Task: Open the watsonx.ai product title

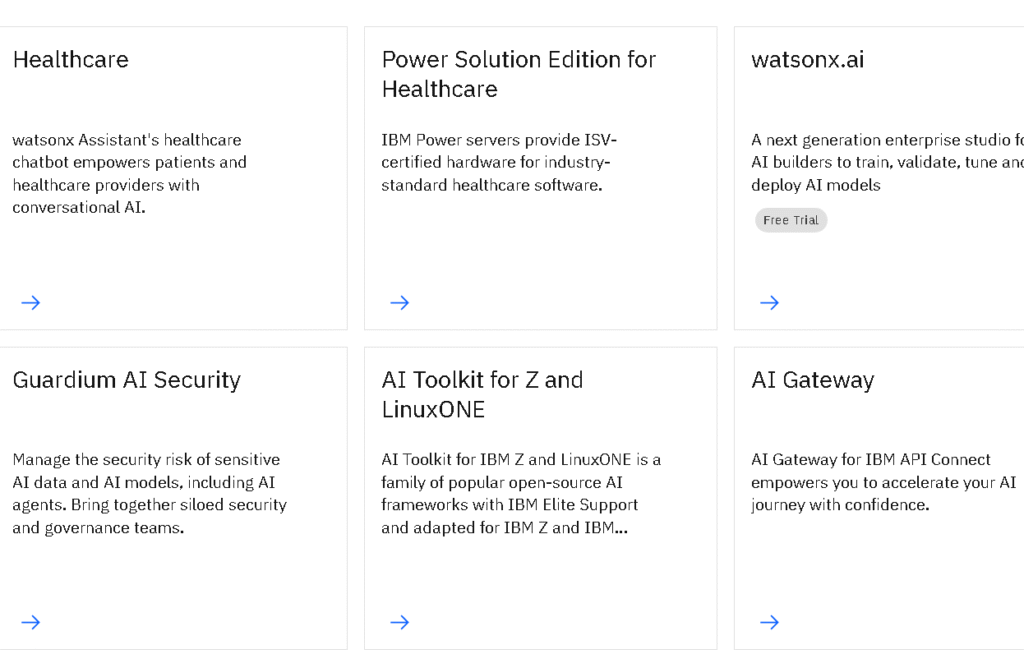Action: tap(808, 60)
